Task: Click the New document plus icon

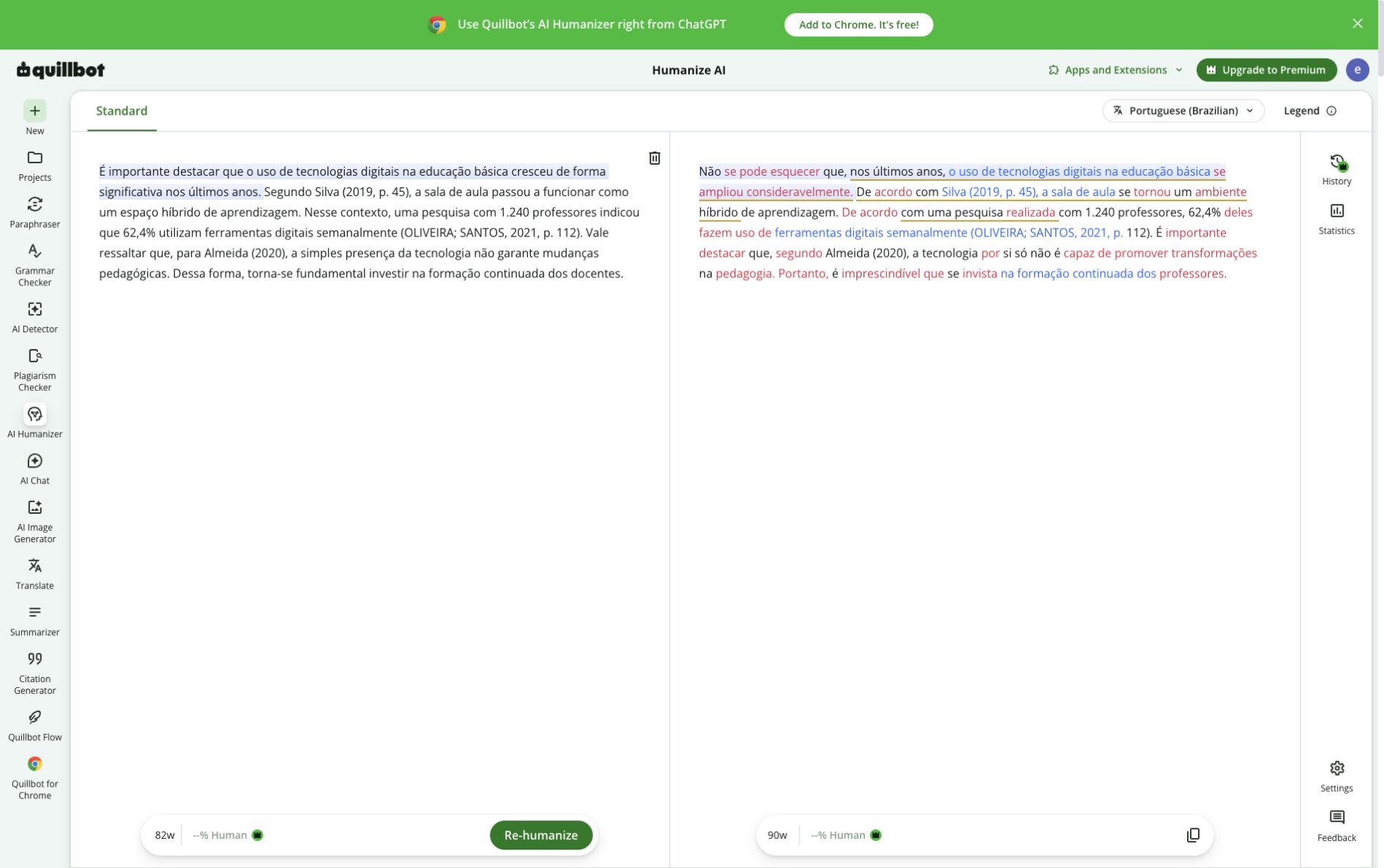Action: point(34,111)
